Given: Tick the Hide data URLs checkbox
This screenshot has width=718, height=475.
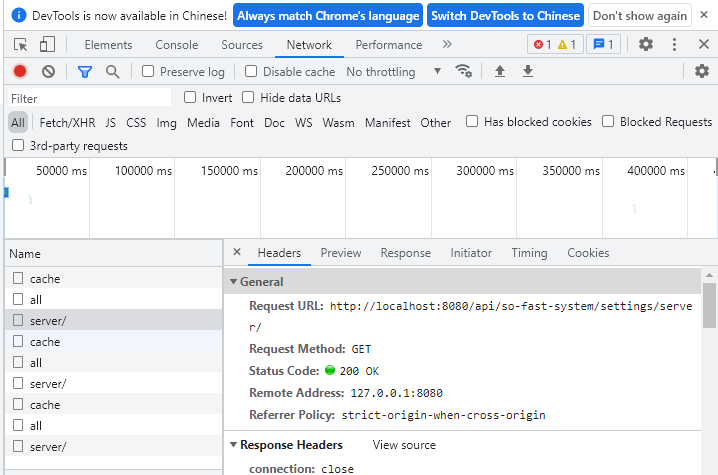Looking at the screenshot, I should (250, 98).
